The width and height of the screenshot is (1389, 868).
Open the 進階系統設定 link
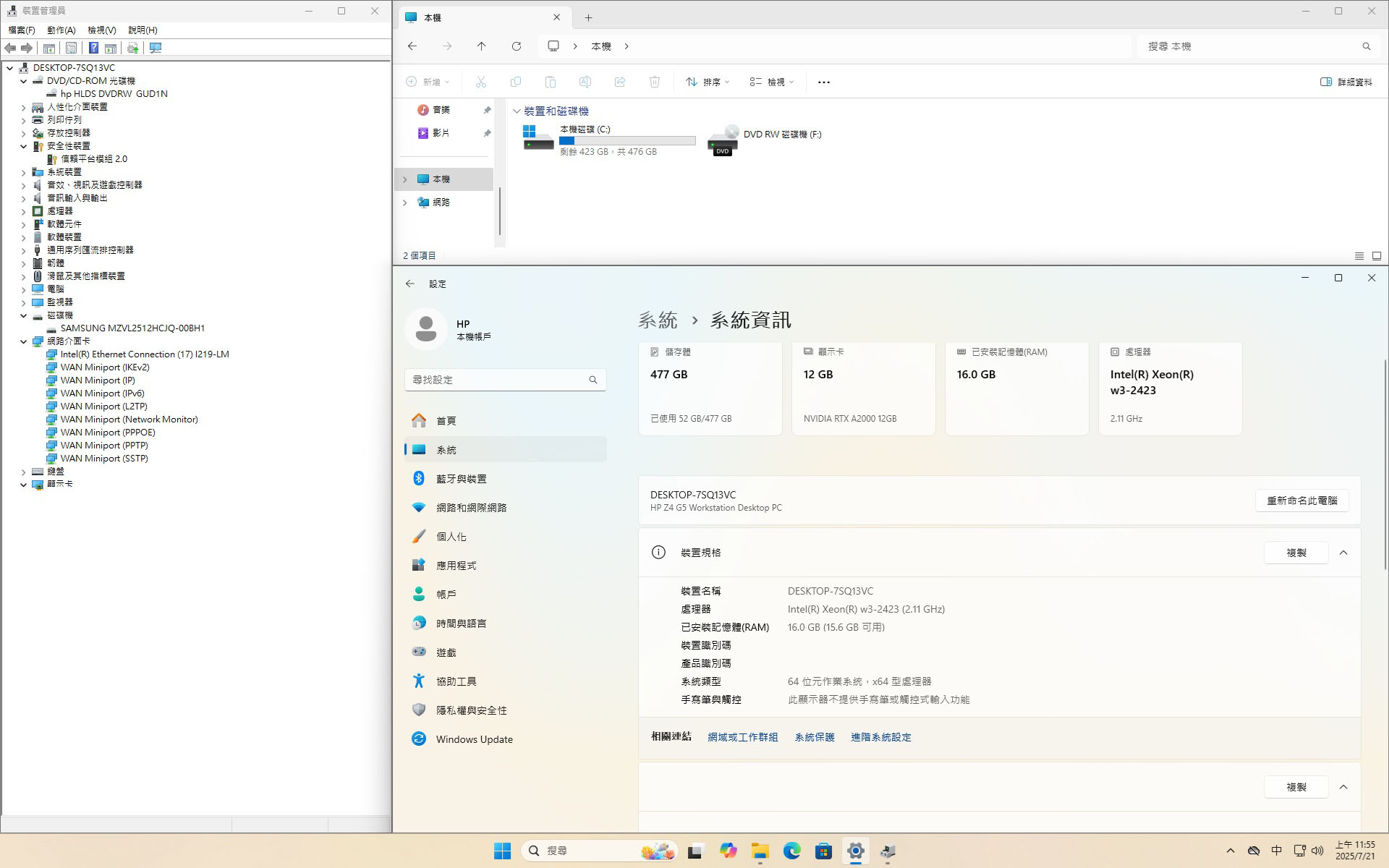[x=880, y=737]
